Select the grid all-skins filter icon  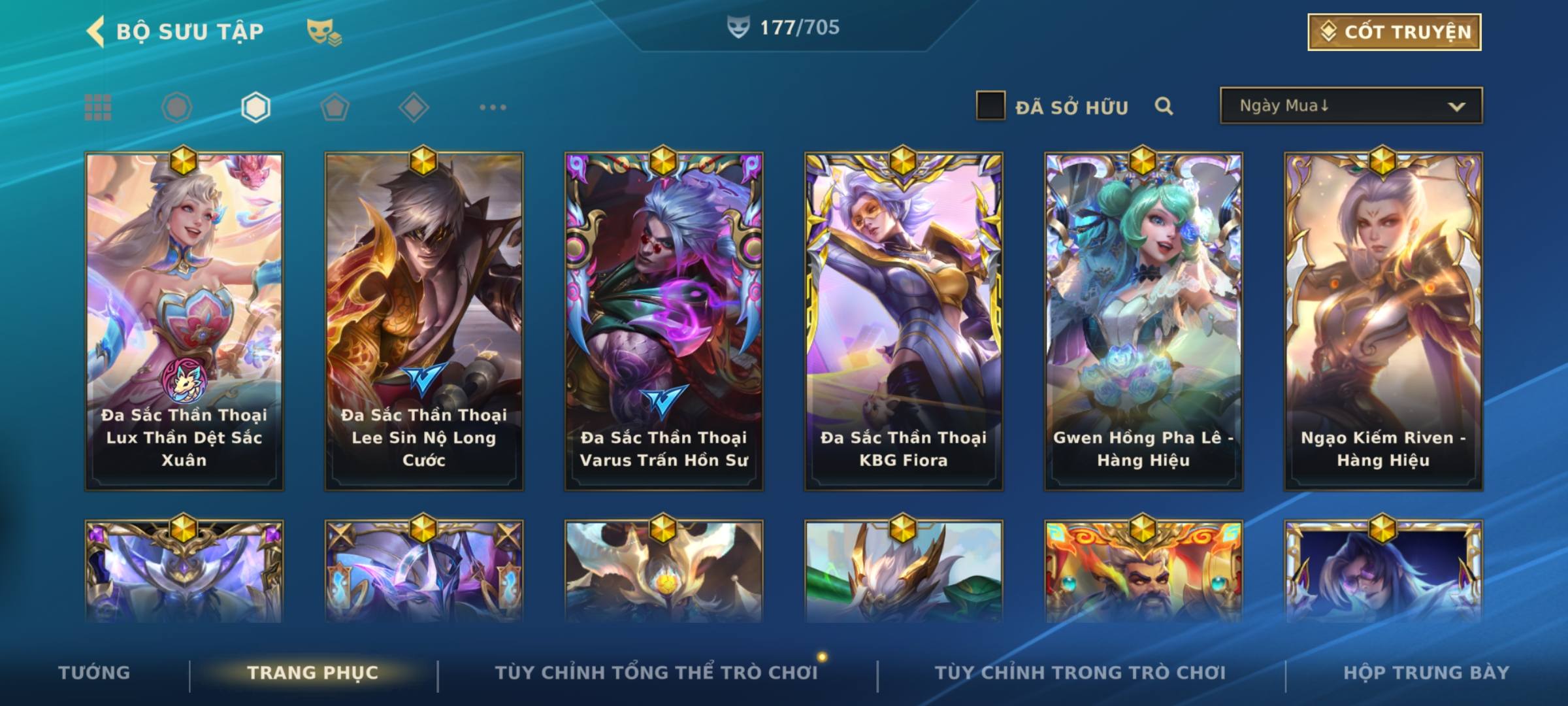98,107
